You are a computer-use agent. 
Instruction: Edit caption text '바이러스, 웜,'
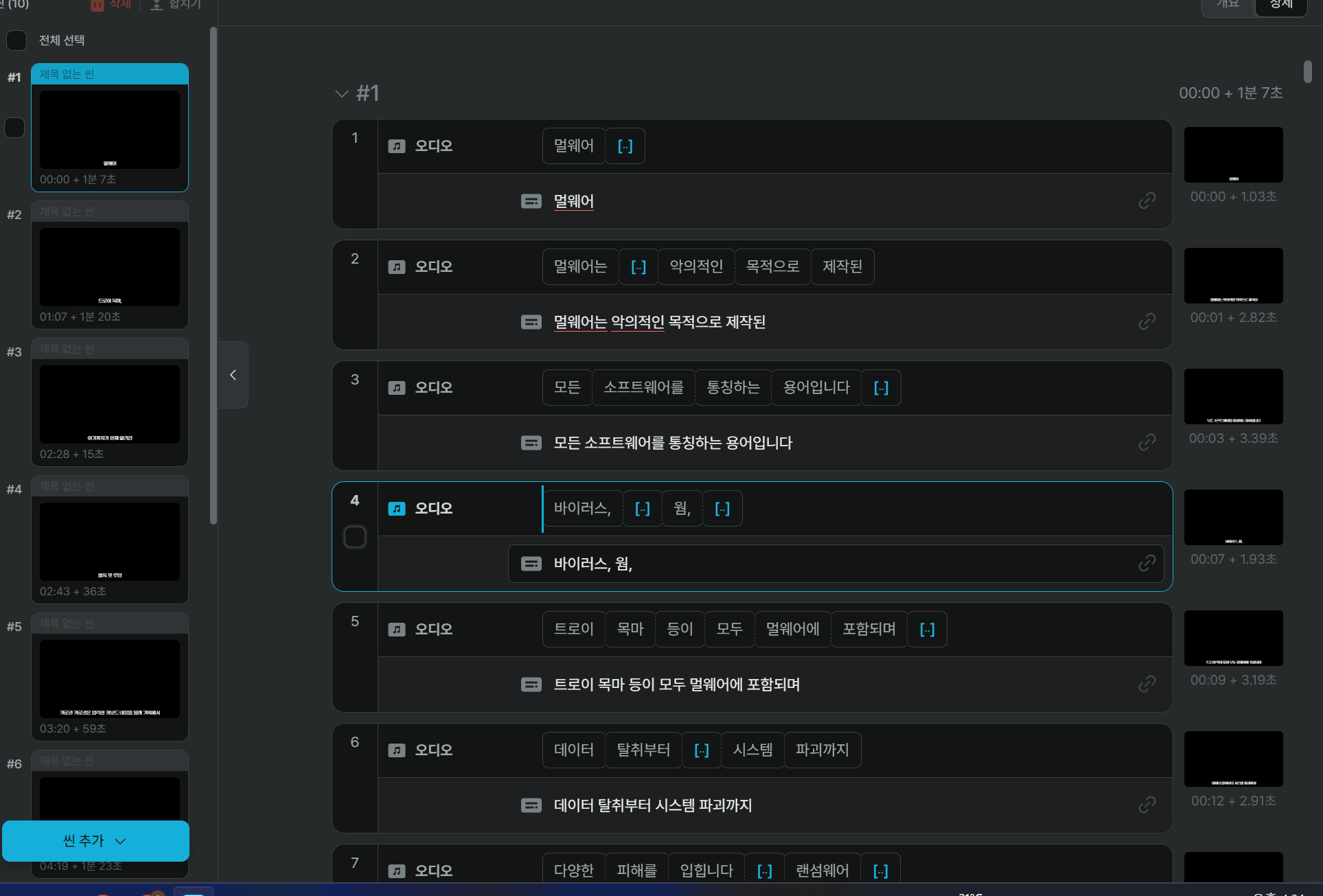[x=593, y=564]
